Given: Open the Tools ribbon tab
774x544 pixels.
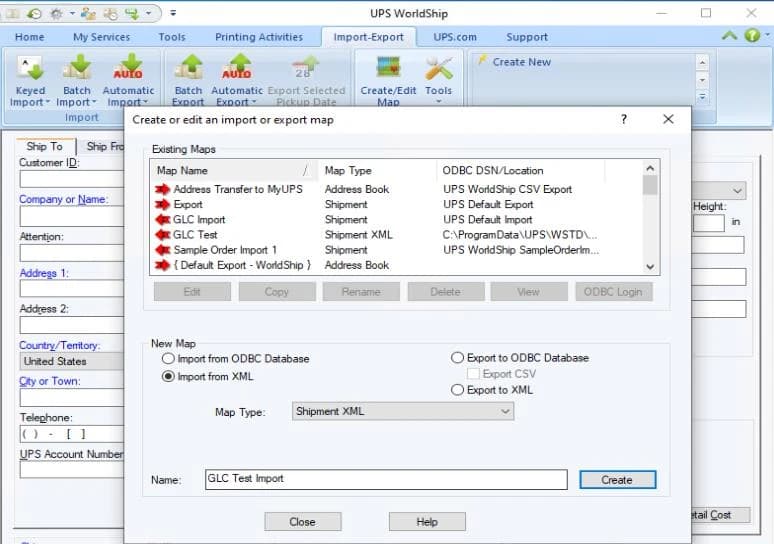Looking at the screenshot, I should [172, 37].
